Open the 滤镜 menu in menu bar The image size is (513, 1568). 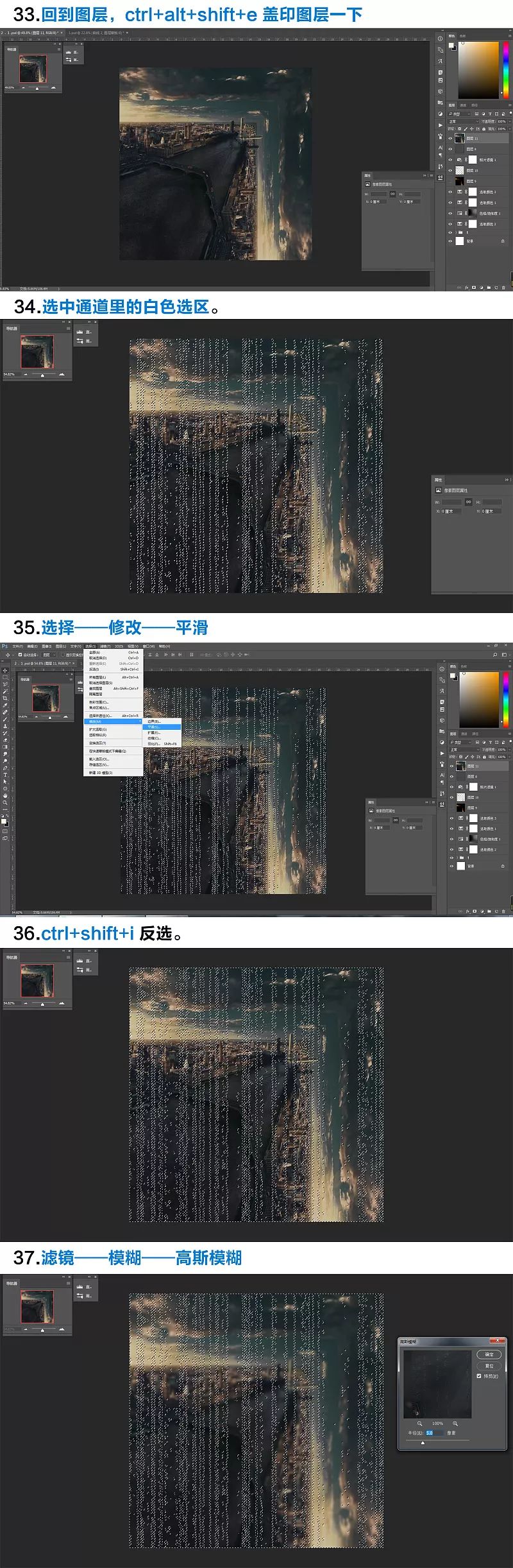click(x=105, y=646)
